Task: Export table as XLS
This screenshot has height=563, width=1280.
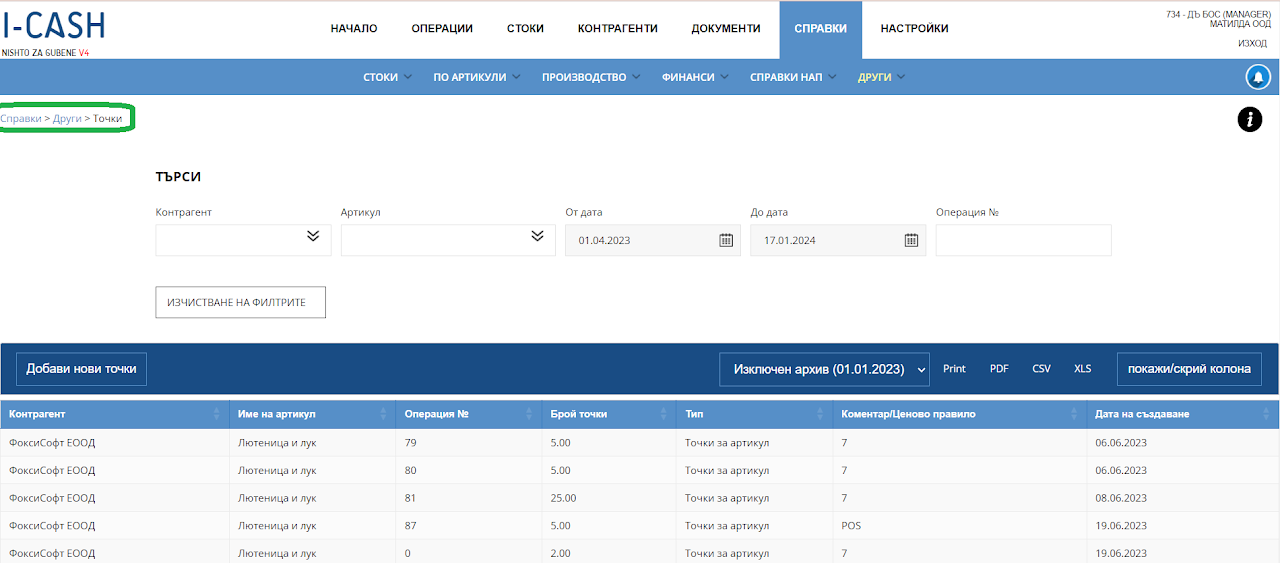Action: [1082, 369]
